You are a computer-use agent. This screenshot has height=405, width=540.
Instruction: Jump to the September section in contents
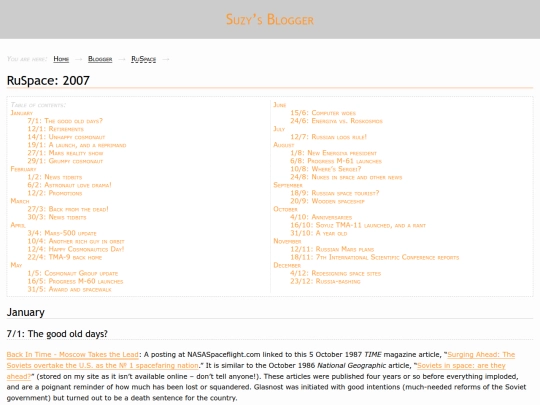point(288,185)
